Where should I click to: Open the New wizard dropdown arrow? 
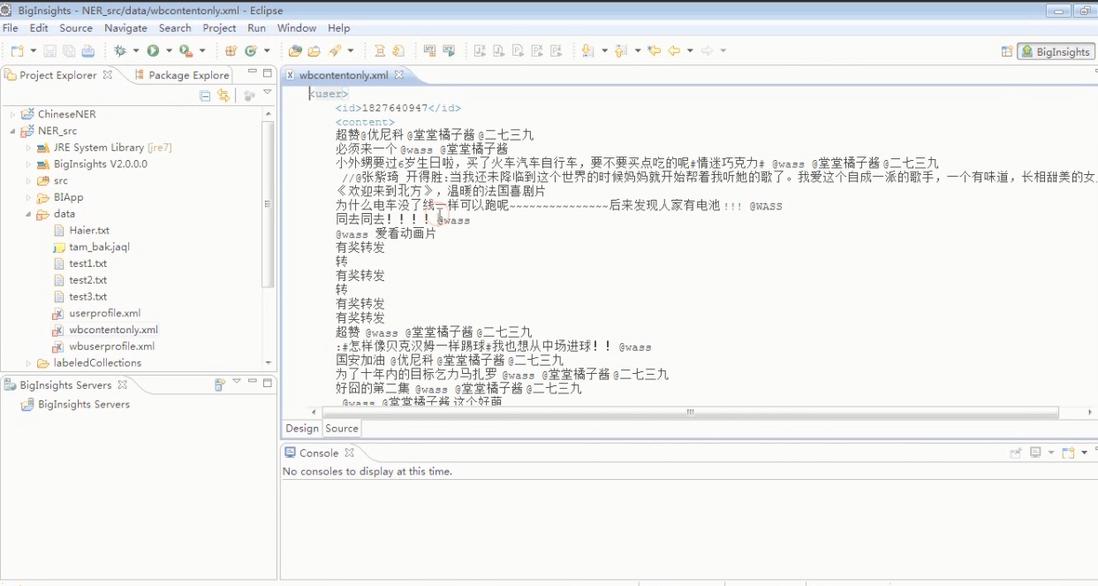pyautogui.click(x=33, y=50)
